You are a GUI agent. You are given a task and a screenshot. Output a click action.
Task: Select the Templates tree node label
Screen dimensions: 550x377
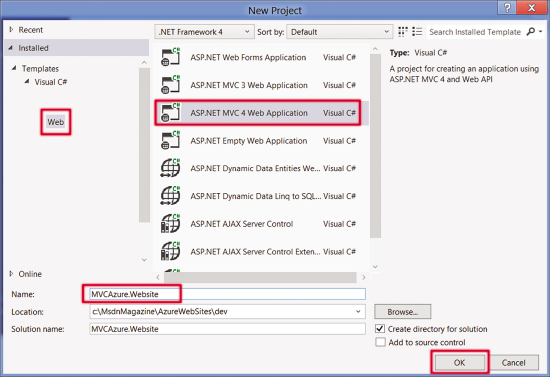(40, 68)
